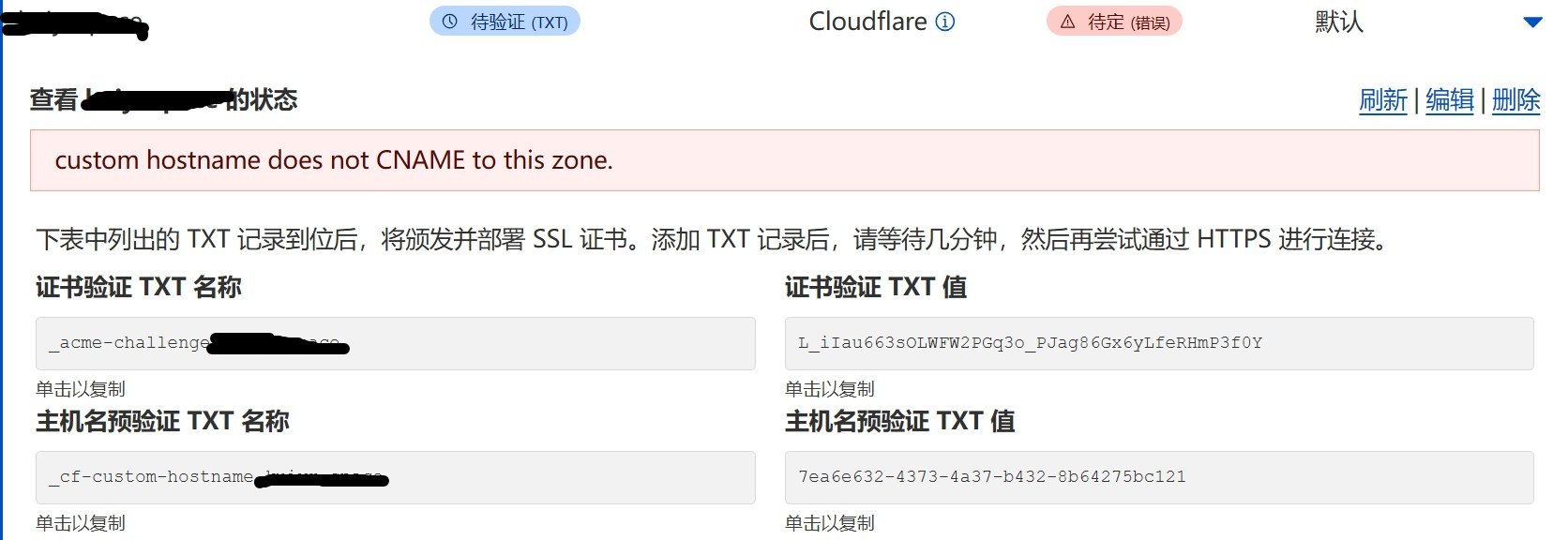Click the CNAME error message banner
1568x540 pixels.
[784, 160]
